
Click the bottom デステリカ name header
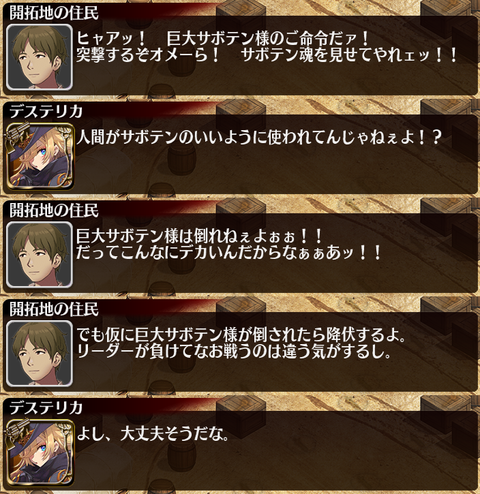[46, 408]
